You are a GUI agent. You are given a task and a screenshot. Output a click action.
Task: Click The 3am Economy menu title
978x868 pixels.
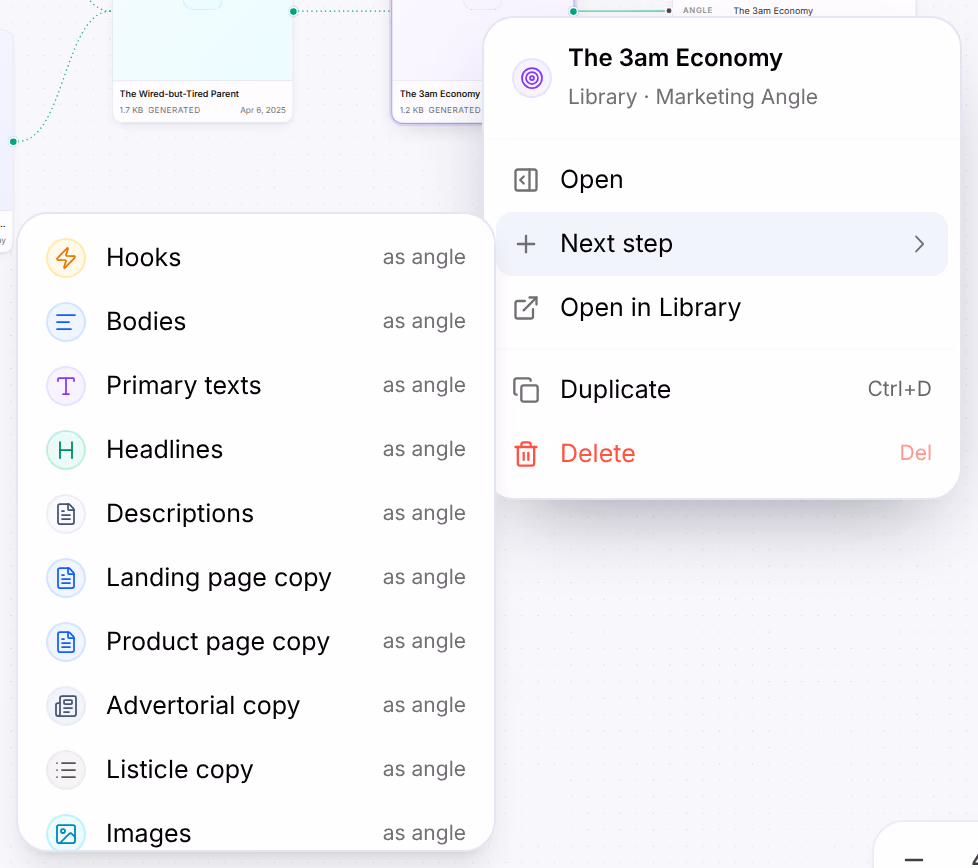pyautogui.click(x=675, y=58)
